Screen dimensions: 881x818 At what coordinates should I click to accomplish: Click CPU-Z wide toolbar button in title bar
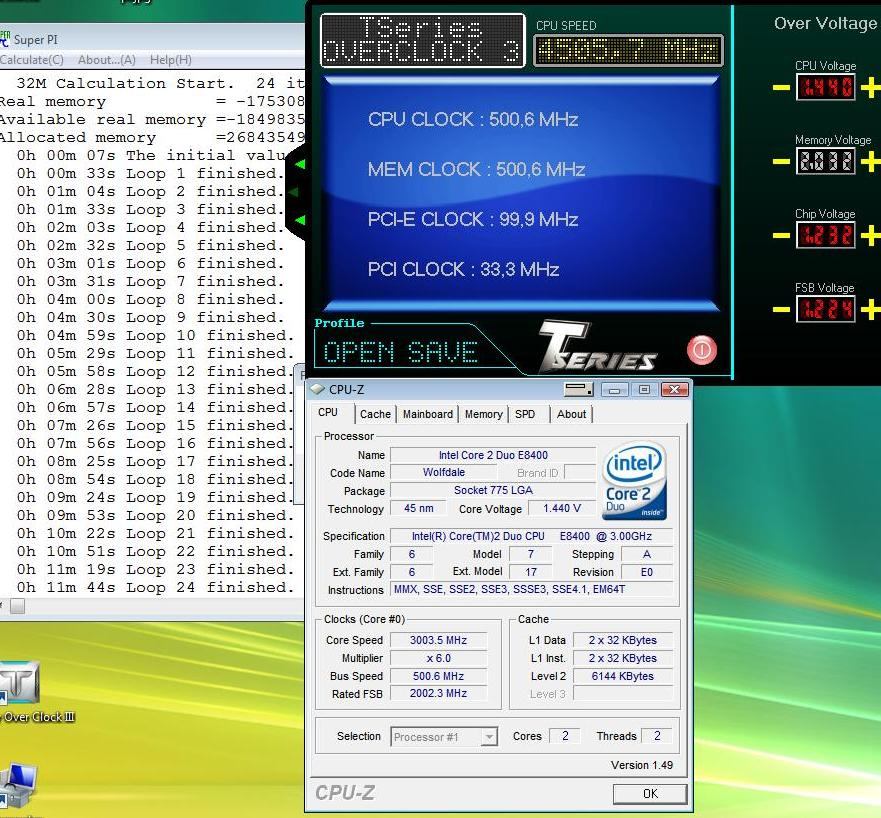click(579, 389)
